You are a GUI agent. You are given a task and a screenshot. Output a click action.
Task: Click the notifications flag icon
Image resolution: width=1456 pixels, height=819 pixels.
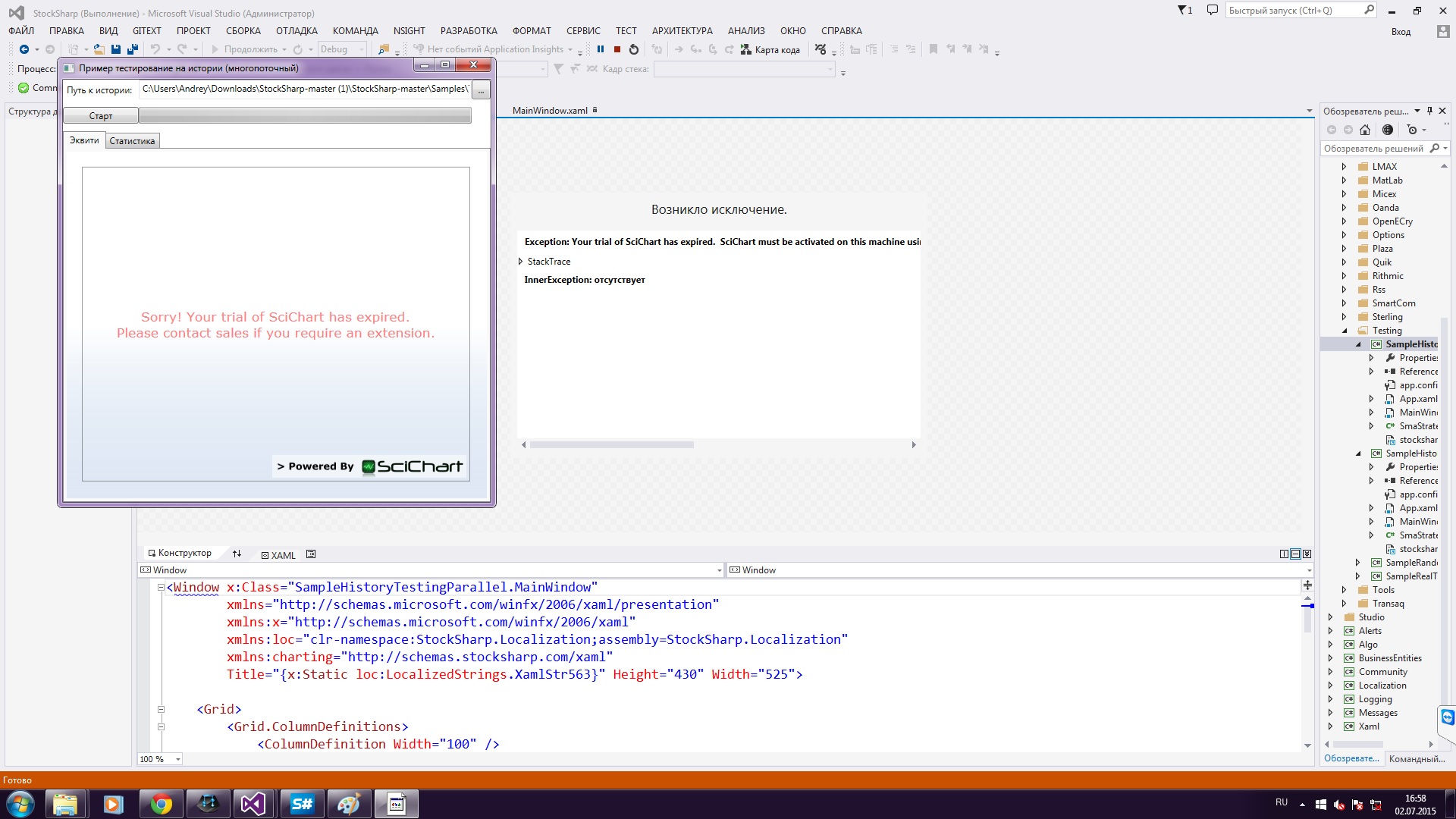(x=1185, y=11)
